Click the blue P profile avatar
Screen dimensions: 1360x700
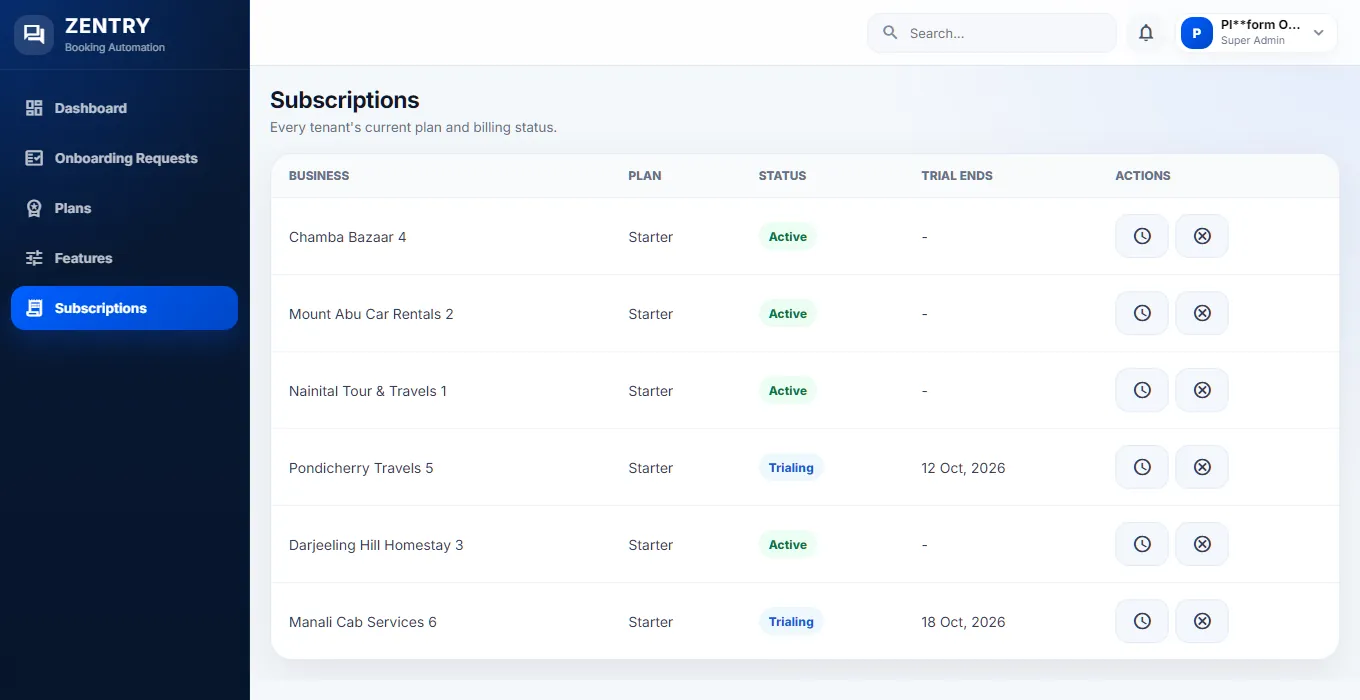pos(1197,33)
